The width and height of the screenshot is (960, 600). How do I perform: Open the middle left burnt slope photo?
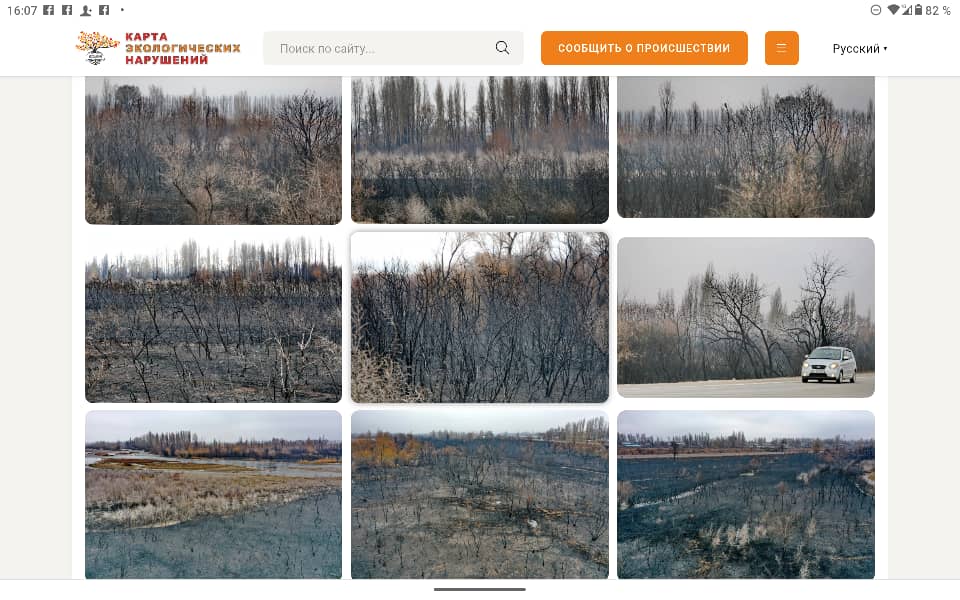213,317
